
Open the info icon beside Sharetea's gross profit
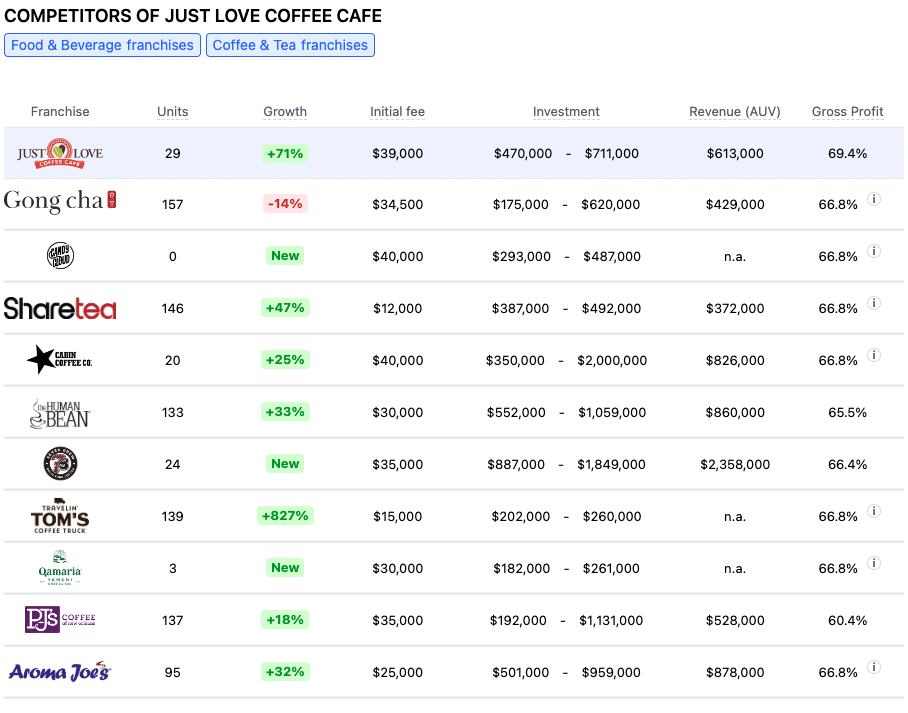pyautogui.click(x=874, y=304)
